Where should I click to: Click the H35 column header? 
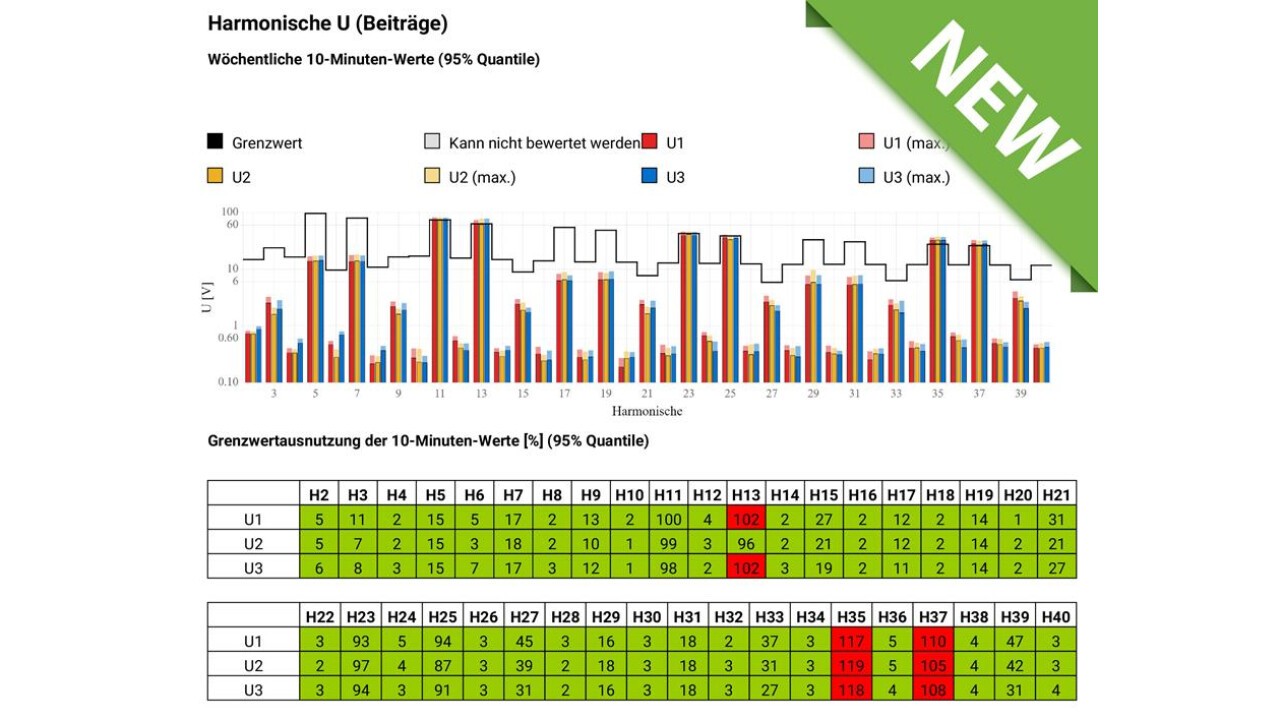[x=852, y=617]
